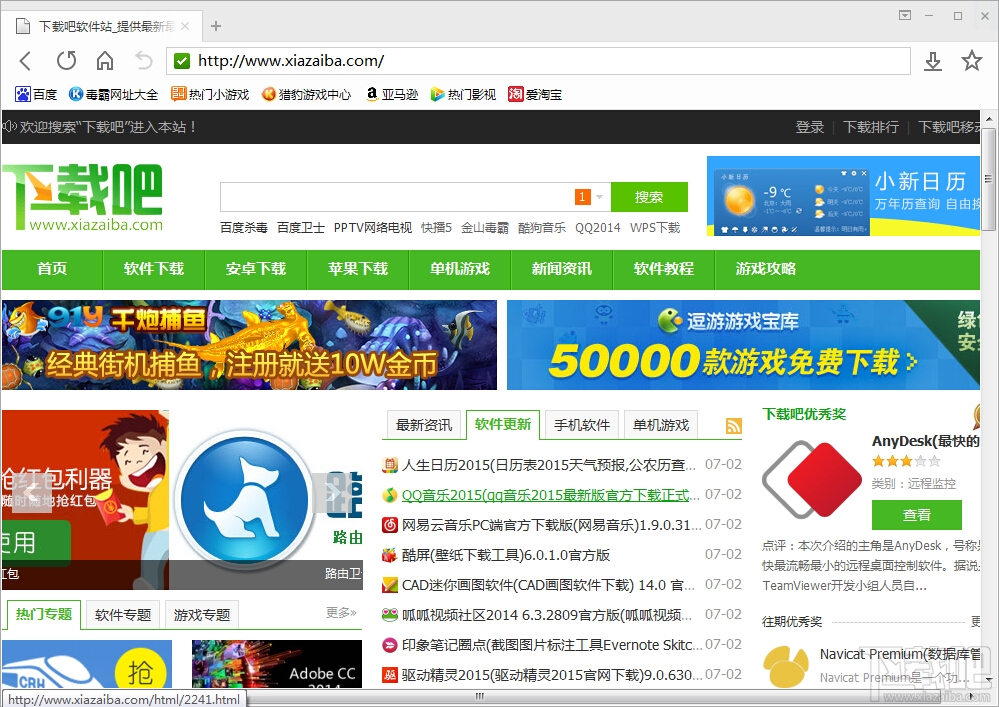
Task: Select the 游戏专题 tab
Action: 202,615
